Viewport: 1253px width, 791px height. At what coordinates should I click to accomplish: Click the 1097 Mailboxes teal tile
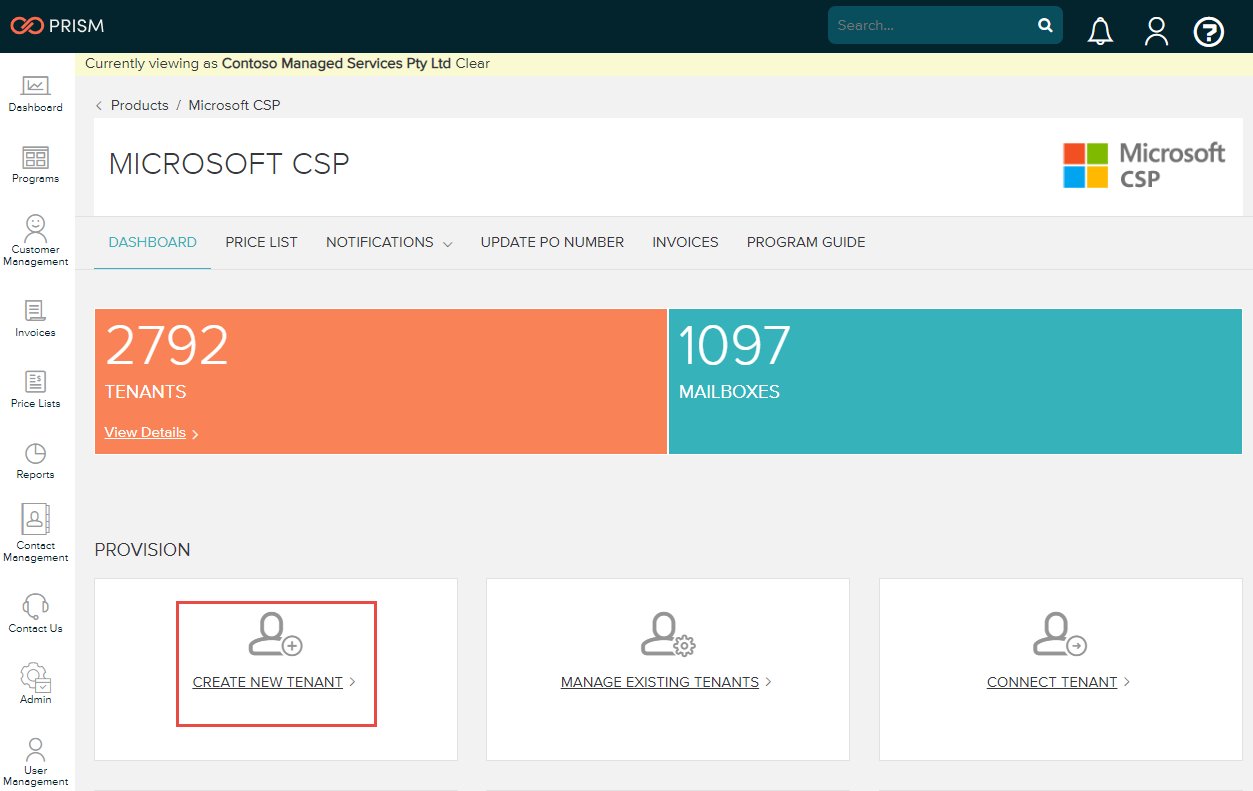[955, 381]
